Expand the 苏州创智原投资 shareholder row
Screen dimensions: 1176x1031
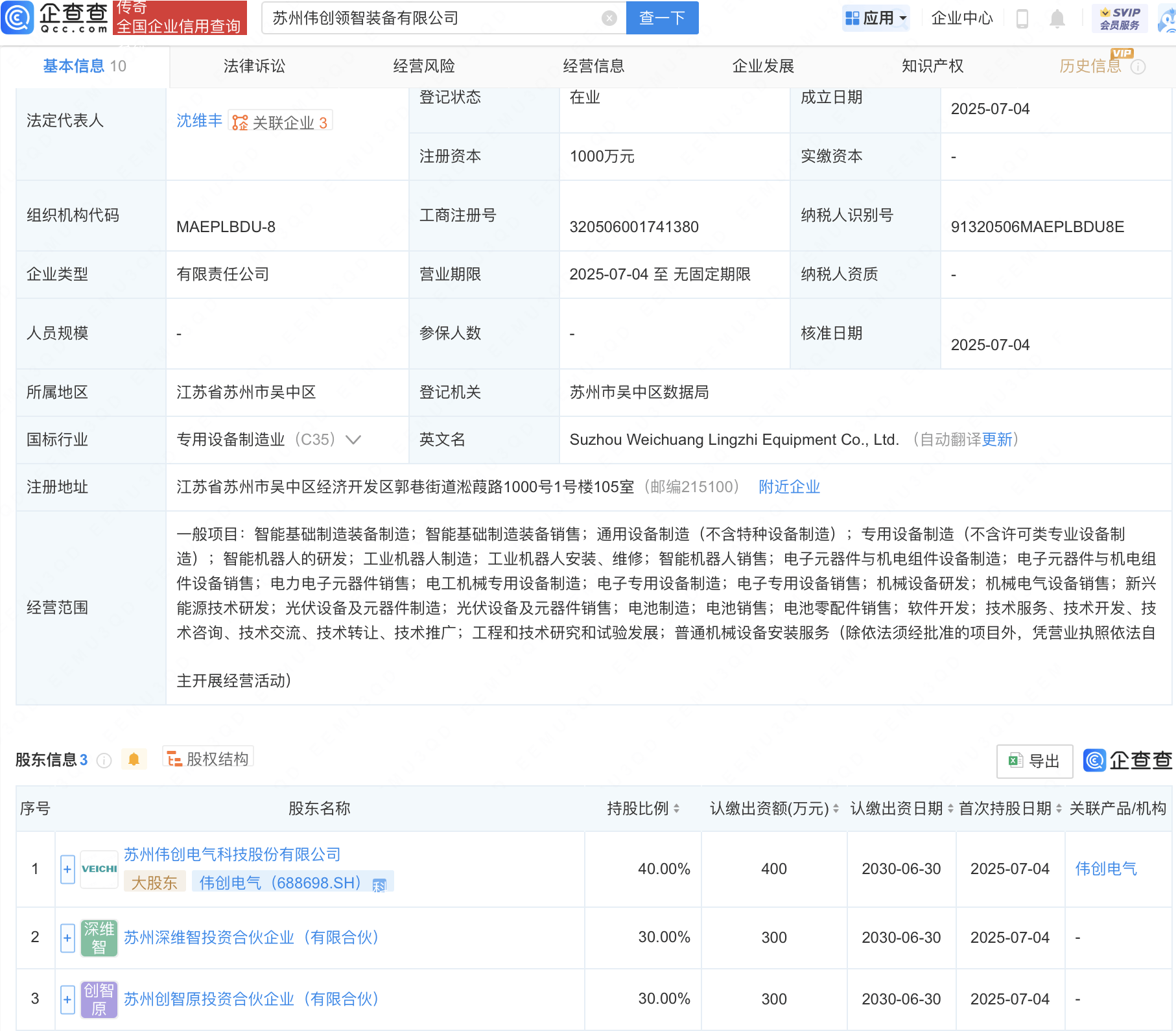(x=68, y=999)
